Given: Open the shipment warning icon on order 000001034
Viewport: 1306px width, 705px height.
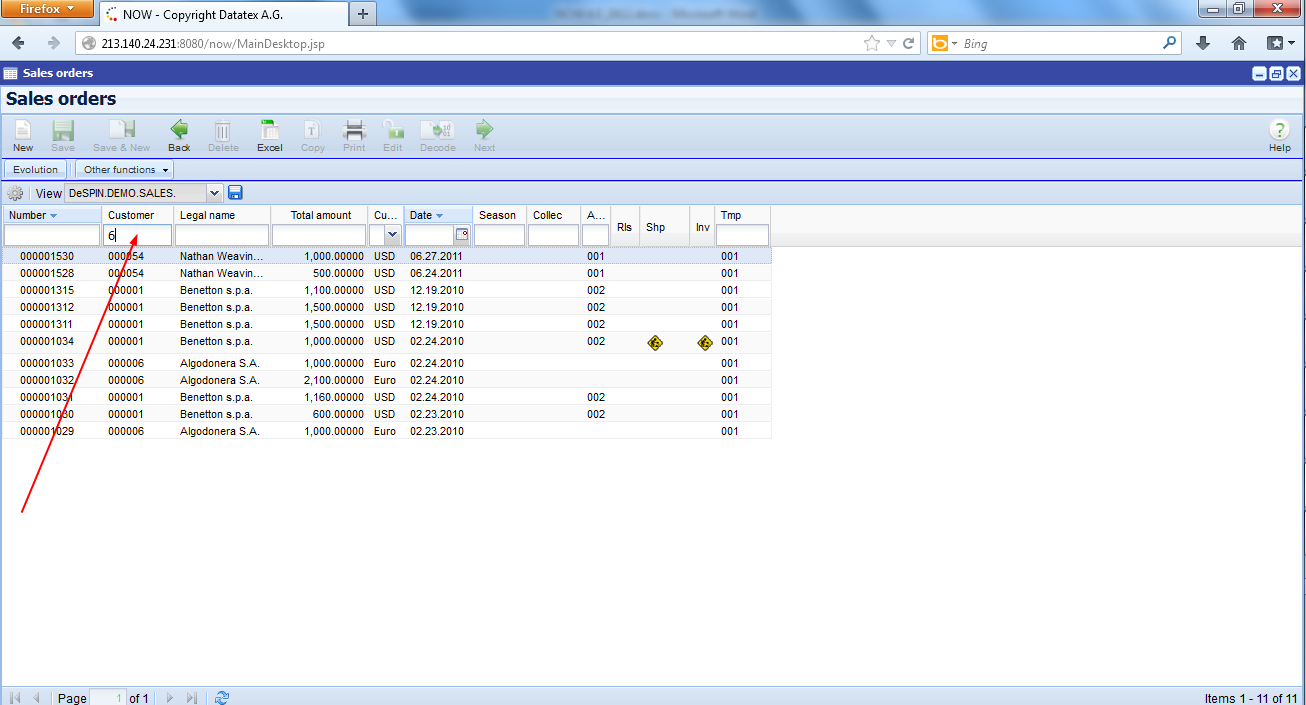Looking at the screenshot, I should [655, 342].
